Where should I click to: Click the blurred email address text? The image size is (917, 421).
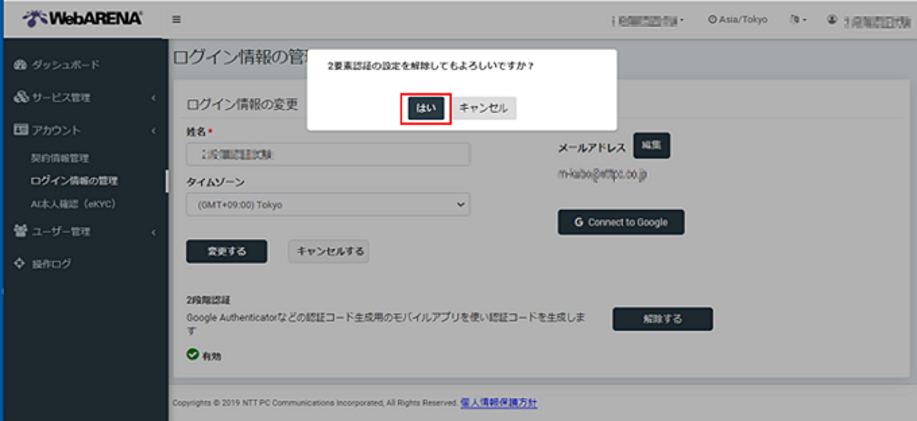tap(602, 174)
